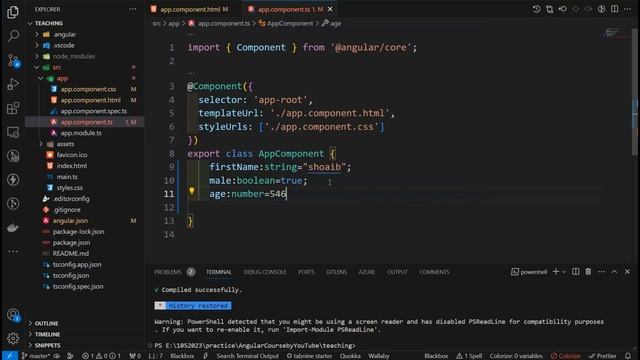640x360 pixels.
Task: Add a new terminal with plus icon
Action: [556, 271]
